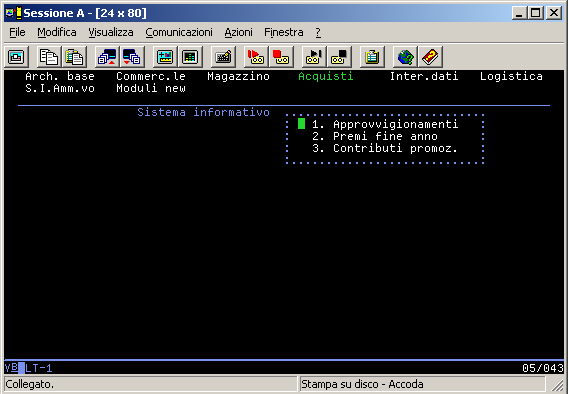Viewport: 568px width, 394px height.
Task: Open the Azioni menu
Action: coord(238,33)
